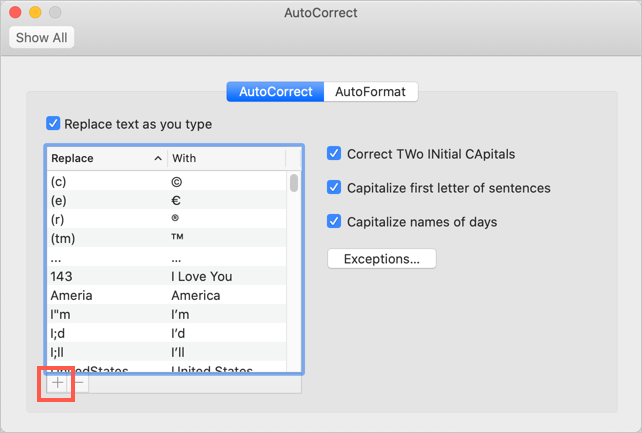Click the plus button to add entry

56,384
